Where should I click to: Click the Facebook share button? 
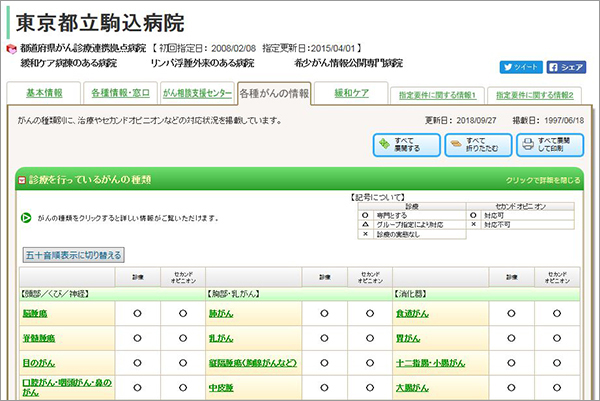(x=566, y=67)
